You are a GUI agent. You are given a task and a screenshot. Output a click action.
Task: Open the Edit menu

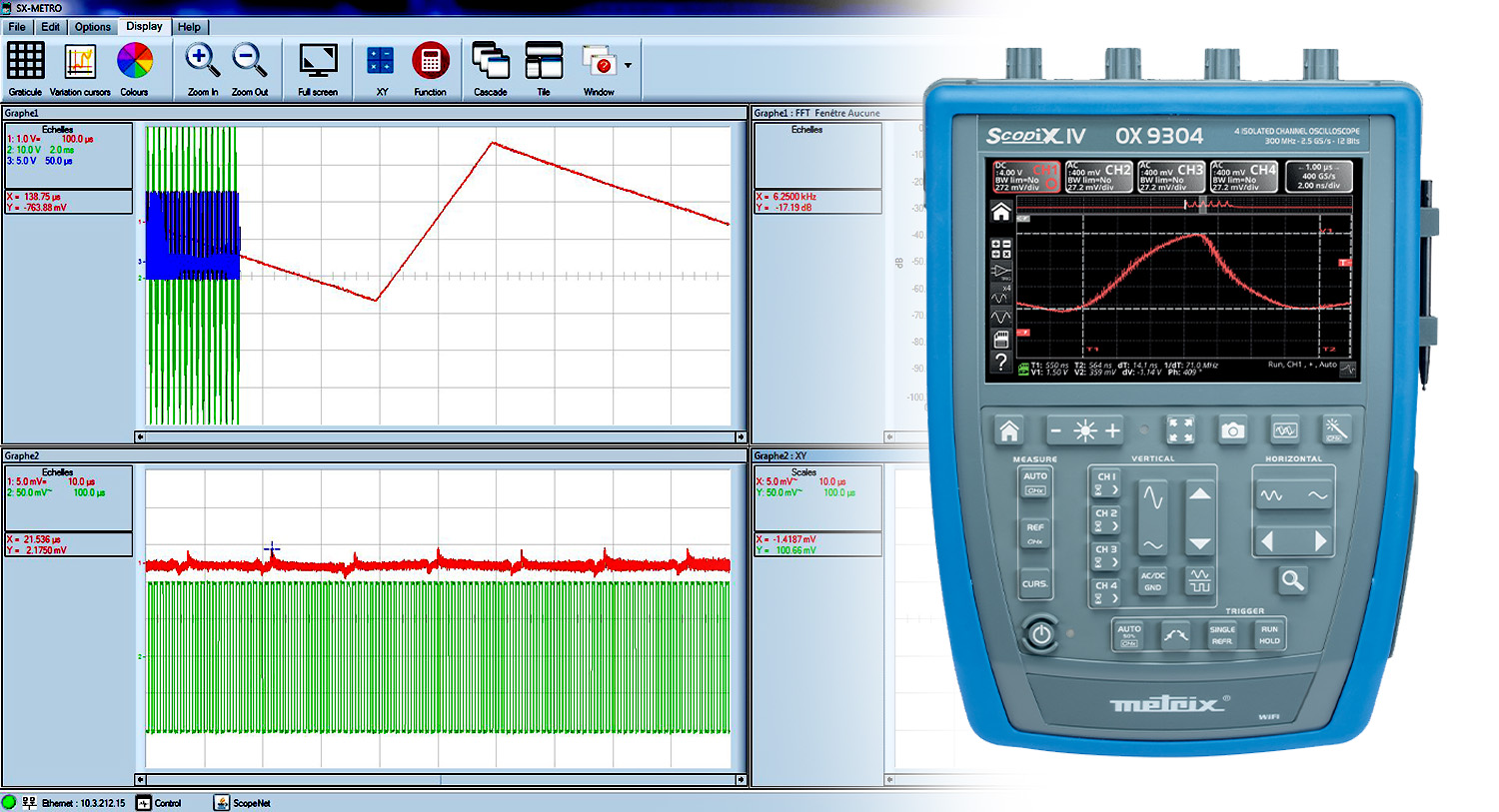[x=50, y=27]
